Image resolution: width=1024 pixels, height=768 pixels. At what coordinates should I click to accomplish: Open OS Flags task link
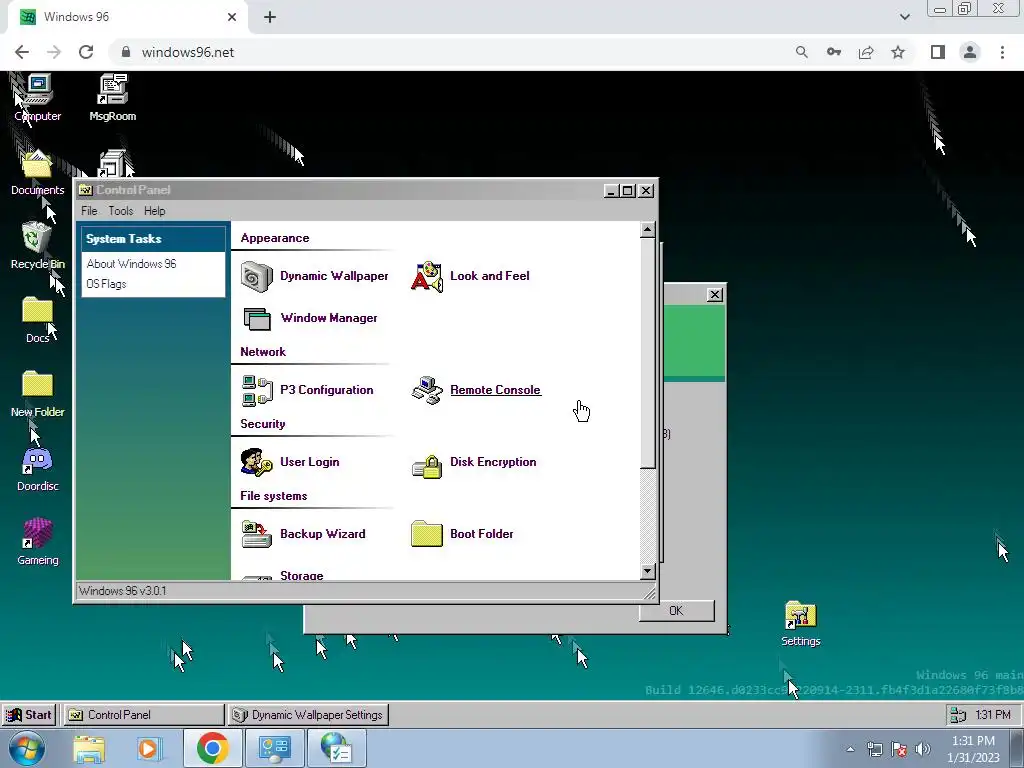tap(106, 284)
